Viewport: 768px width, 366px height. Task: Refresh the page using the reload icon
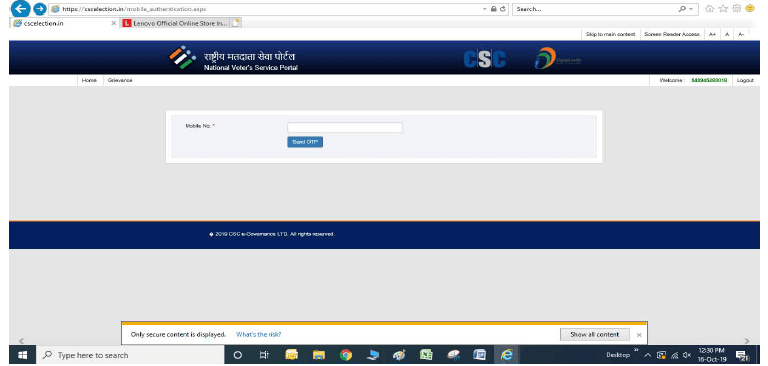(x=503, y=9)
